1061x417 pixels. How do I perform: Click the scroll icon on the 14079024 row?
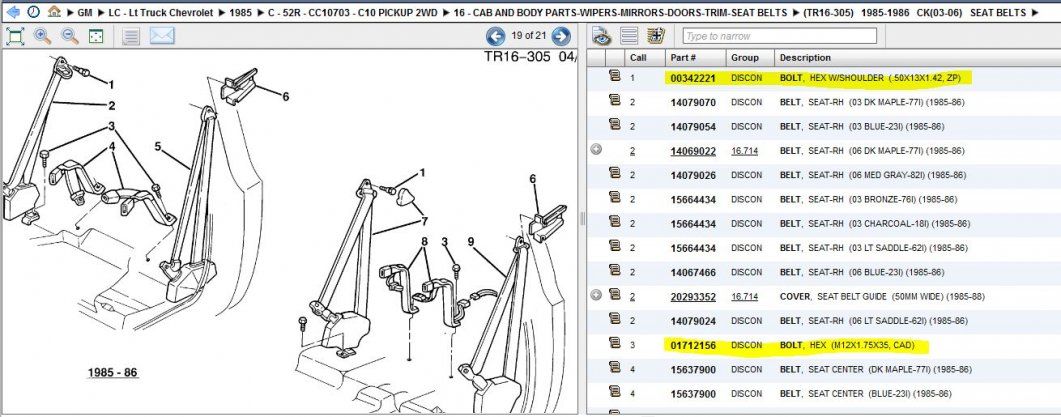pos(614,320)
